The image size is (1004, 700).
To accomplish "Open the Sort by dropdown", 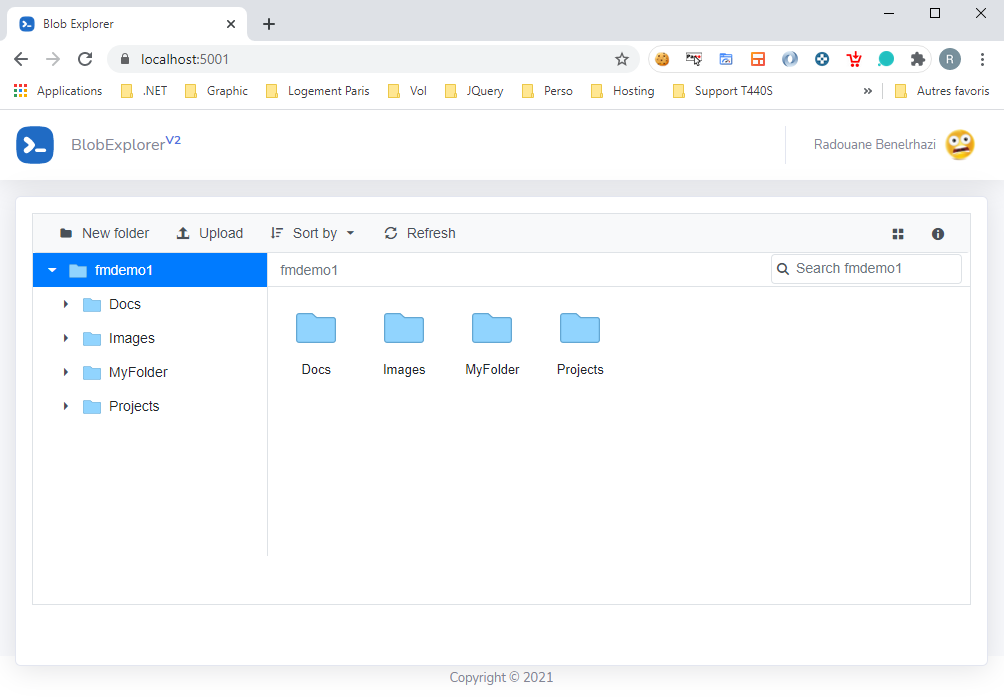I will click(313, 233).
